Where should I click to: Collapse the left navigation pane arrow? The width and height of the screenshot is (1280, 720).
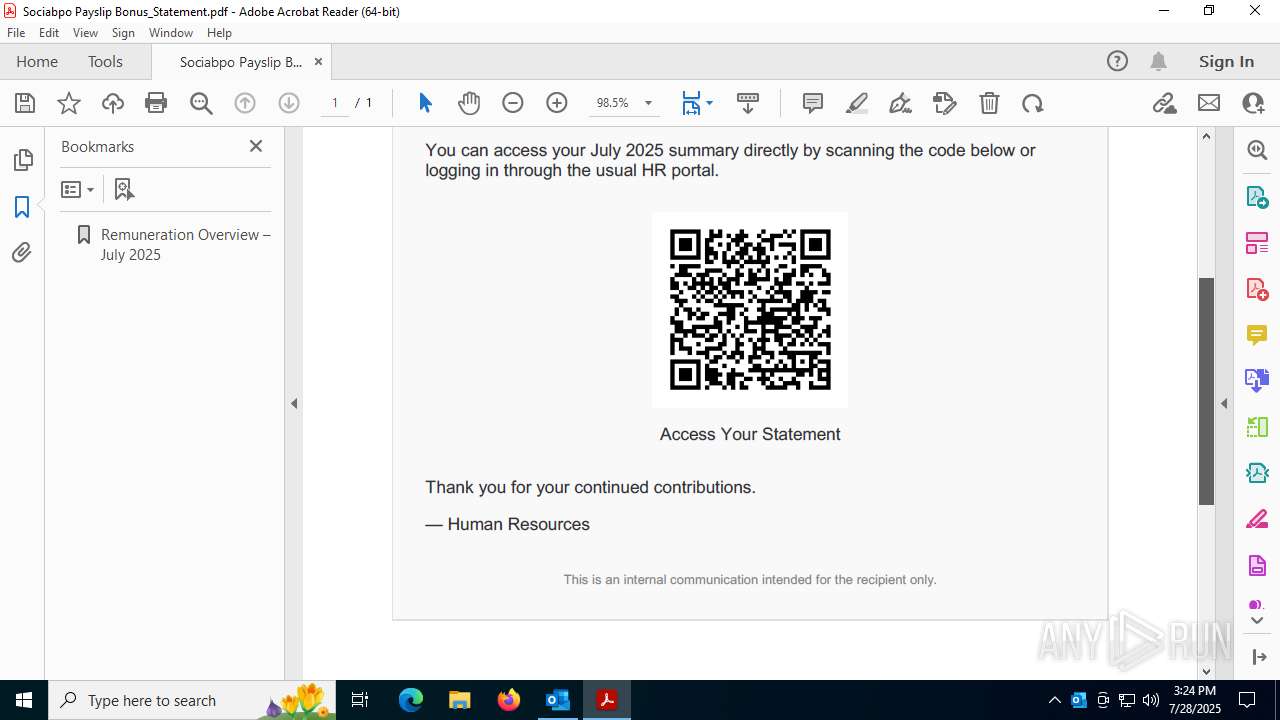pyautogui.click(x=294, y=404)
